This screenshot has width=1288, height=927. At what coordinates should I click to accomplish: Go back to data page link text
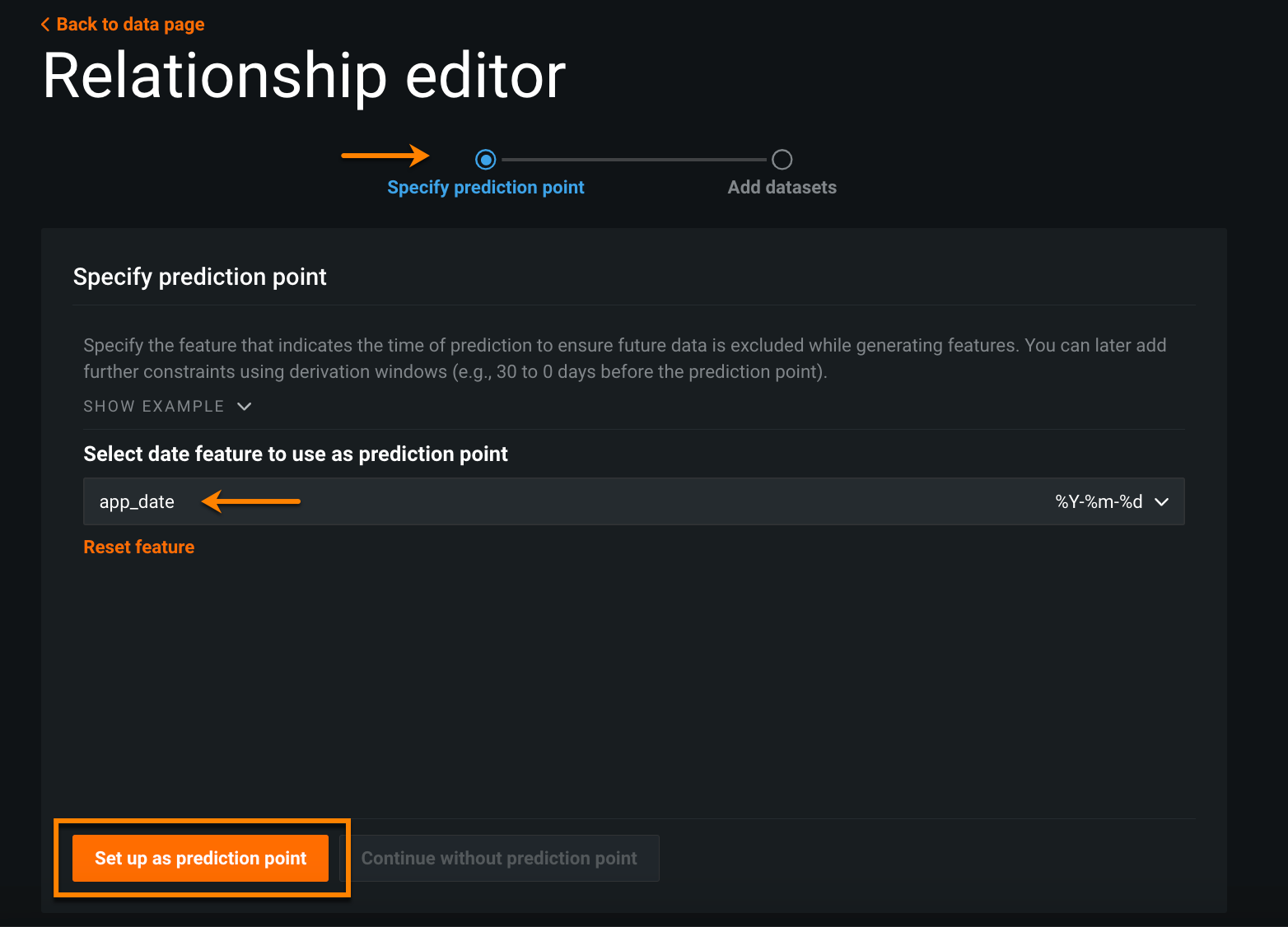pyautogui.click(x=130, y=25)
